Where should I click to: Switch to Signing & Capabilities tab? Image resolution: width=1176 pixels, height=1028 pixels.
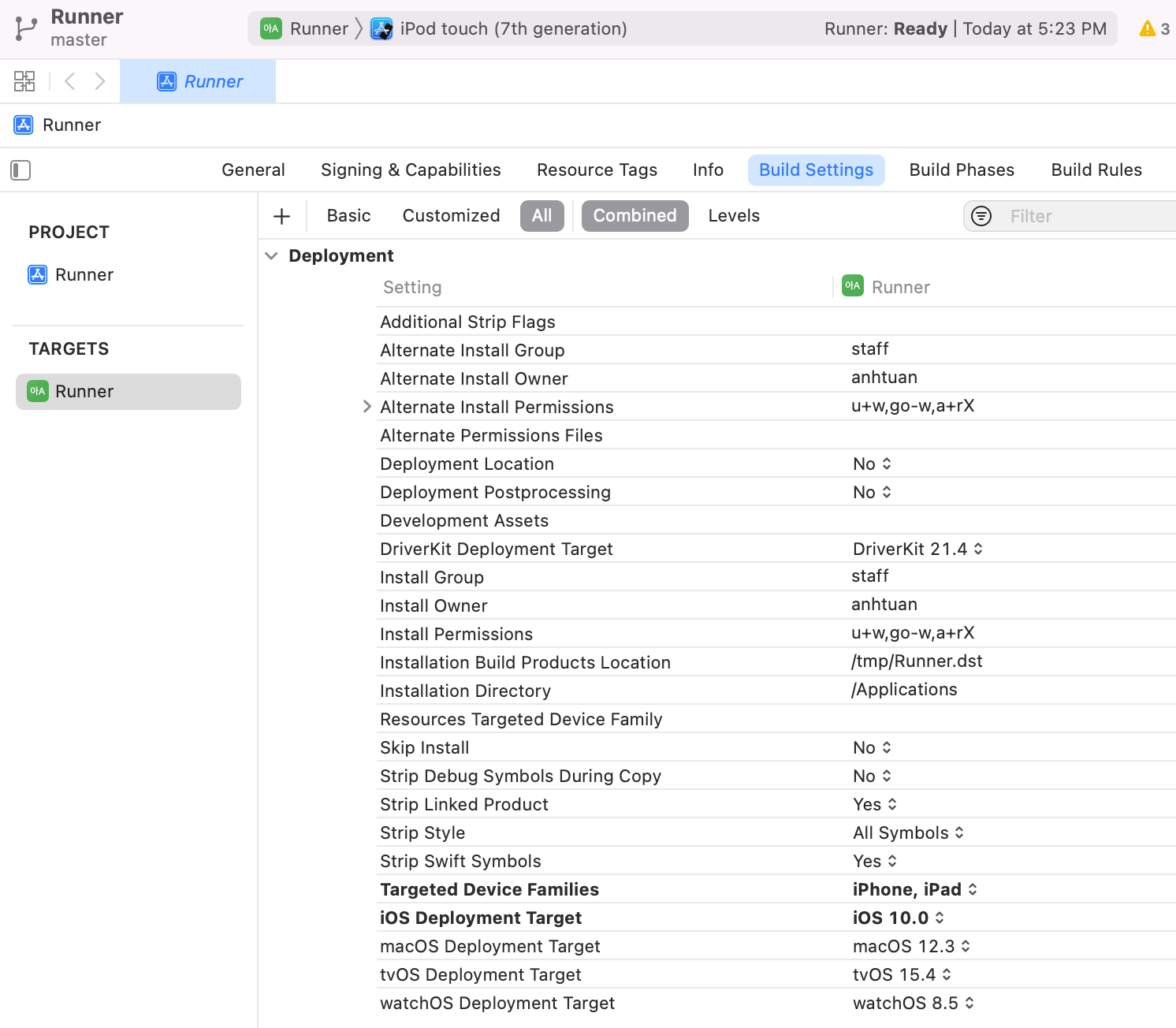(x=411, y=170)
